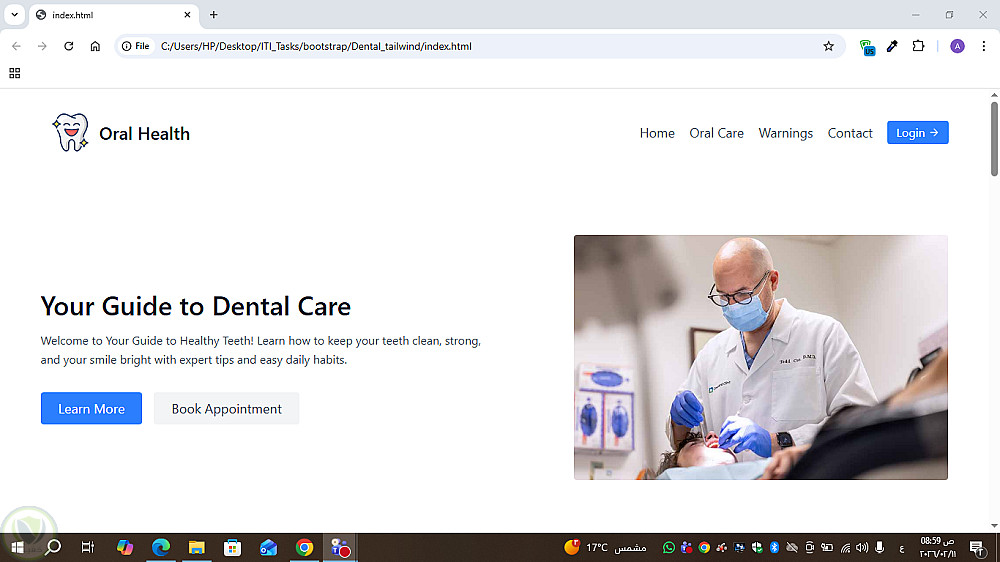Open Windows Security tray icon
Viewport: 1000px width, 562px height.
[x=757, y=547]
